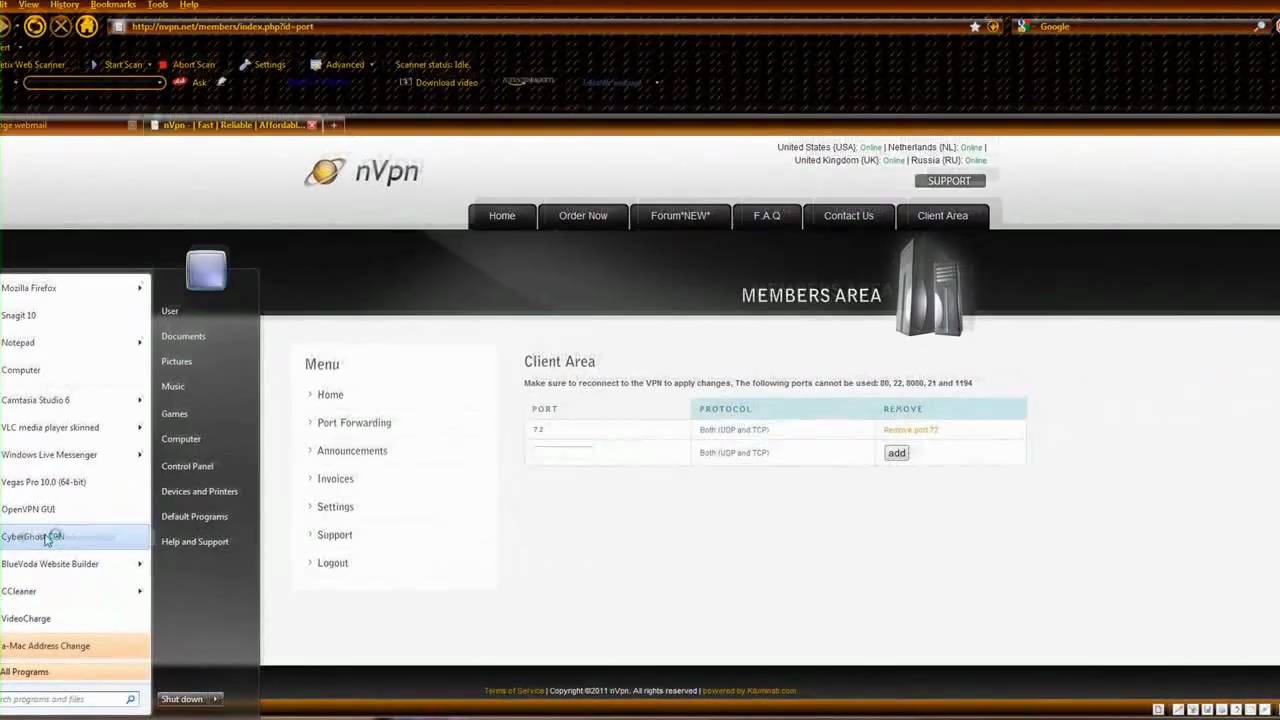Close the nVpn browser tab
Image resolution: width=1280 pixels, height=720 pixels.
point(312,125)
